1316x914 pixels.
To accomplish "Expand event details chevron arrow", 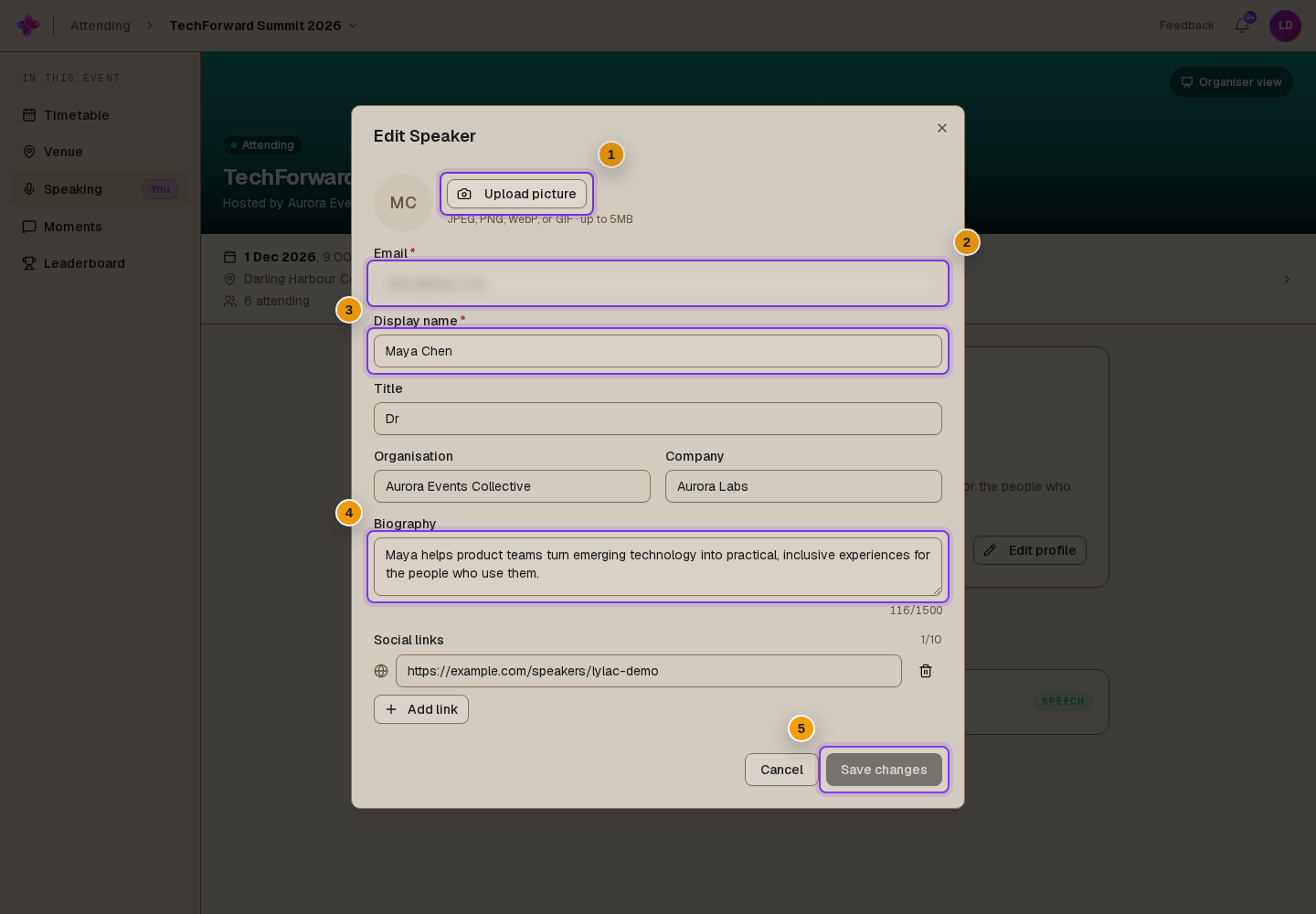I will (1287, 279).
